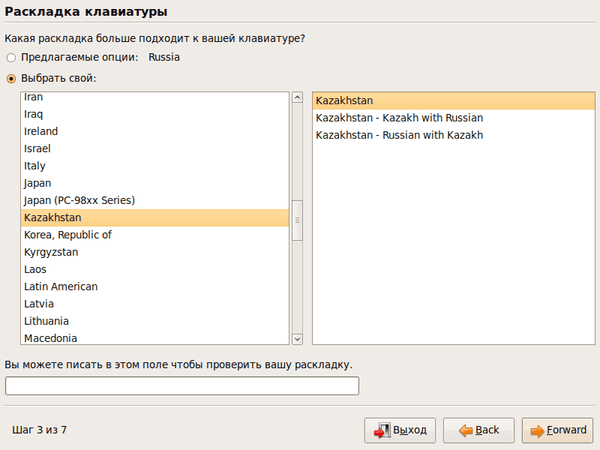This screenshot has height=450, width=600.
Task: Pick Laos in the country list
Action: tap(155, 269)
